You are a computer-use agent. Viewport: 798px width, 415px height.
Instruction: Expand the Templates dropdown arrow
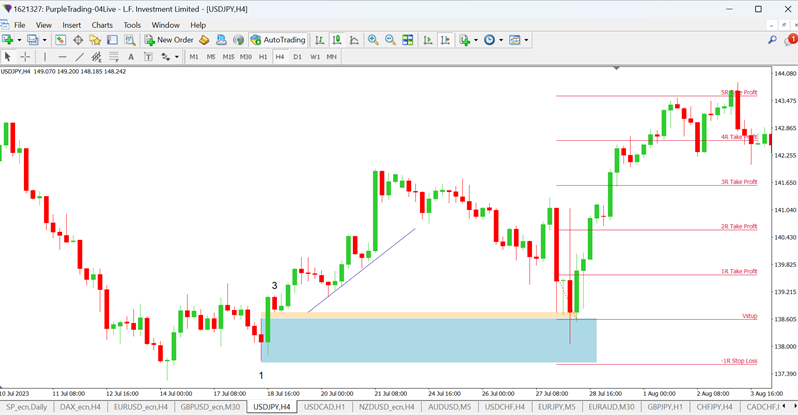[526, 40]
